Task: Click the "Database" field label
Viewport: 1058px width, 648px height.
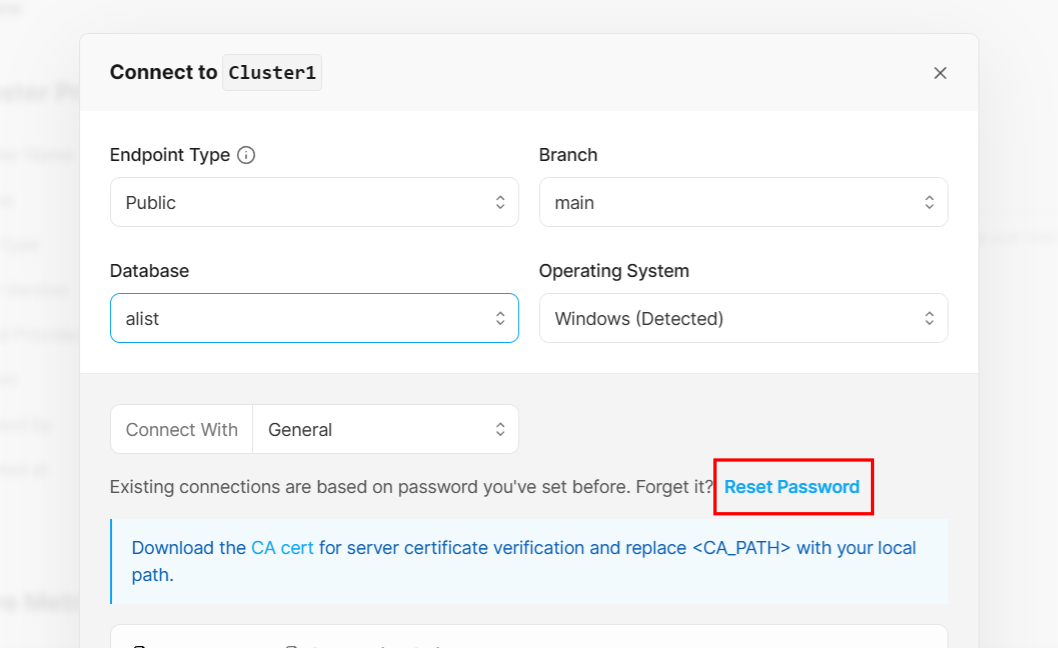Action: tap(149, 271)
